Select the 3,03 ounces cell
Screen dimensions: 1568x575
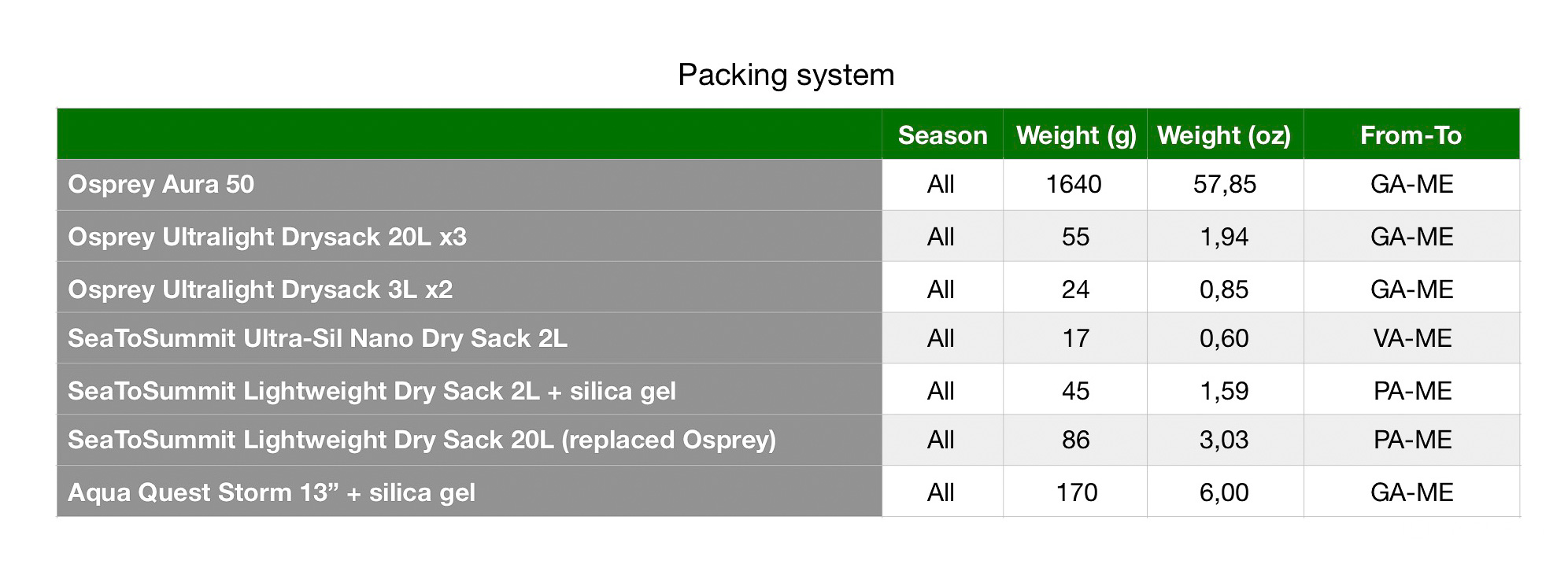1225,440
